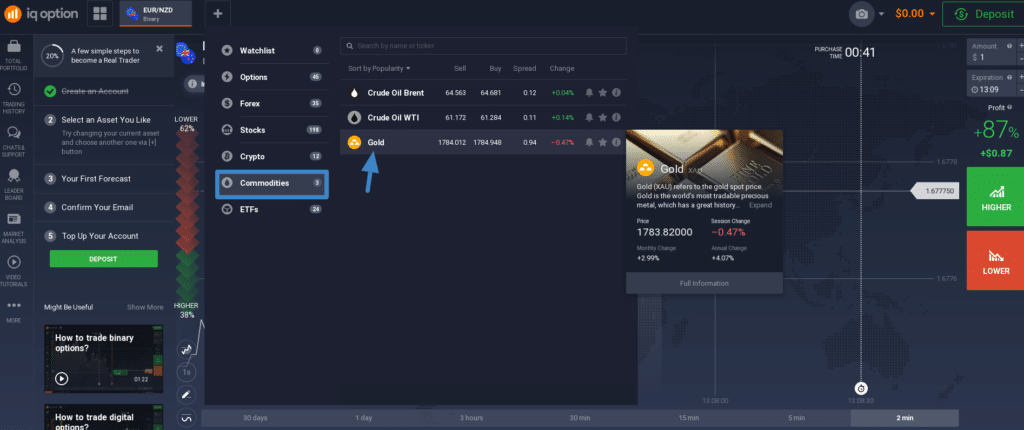
Task: Star Gold as favorite
Action: [x=603, y=142]
